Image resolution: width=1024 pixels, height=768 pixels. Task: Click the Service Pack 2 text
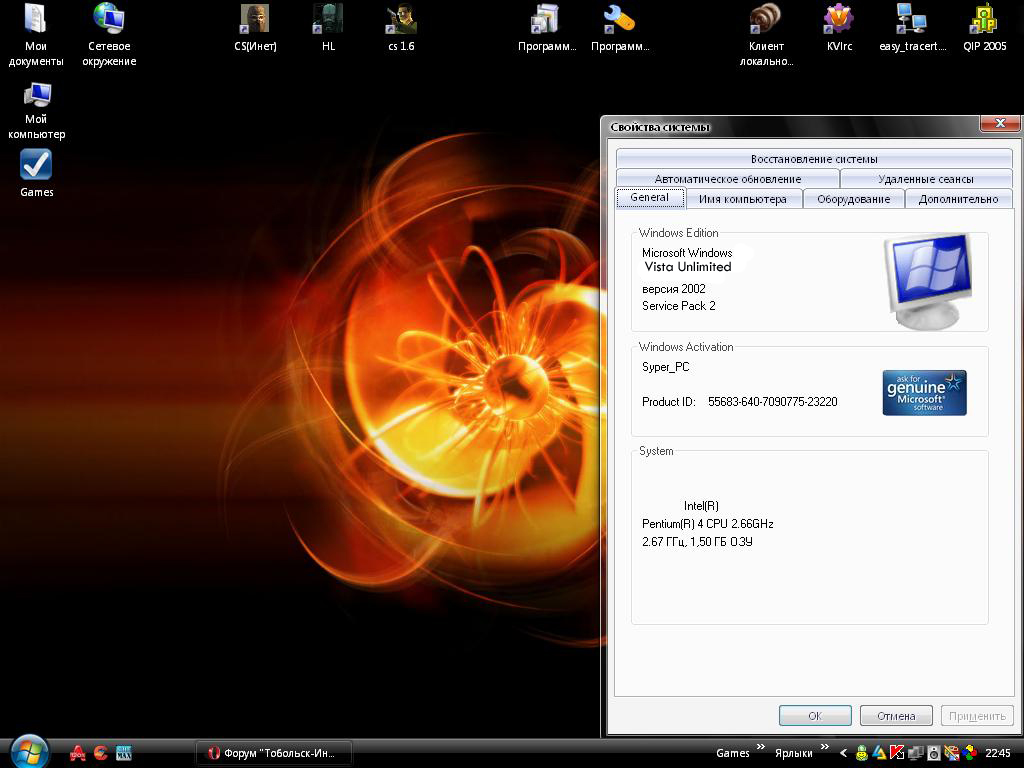(679, 306)
